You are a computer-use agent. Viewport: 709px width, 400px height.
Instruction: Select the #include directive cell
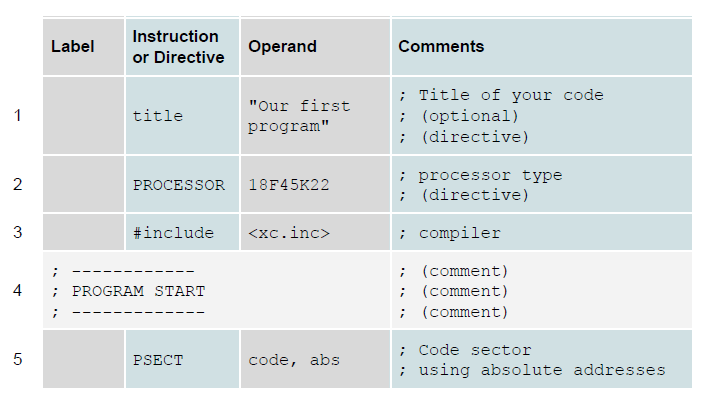coord(182,232)
